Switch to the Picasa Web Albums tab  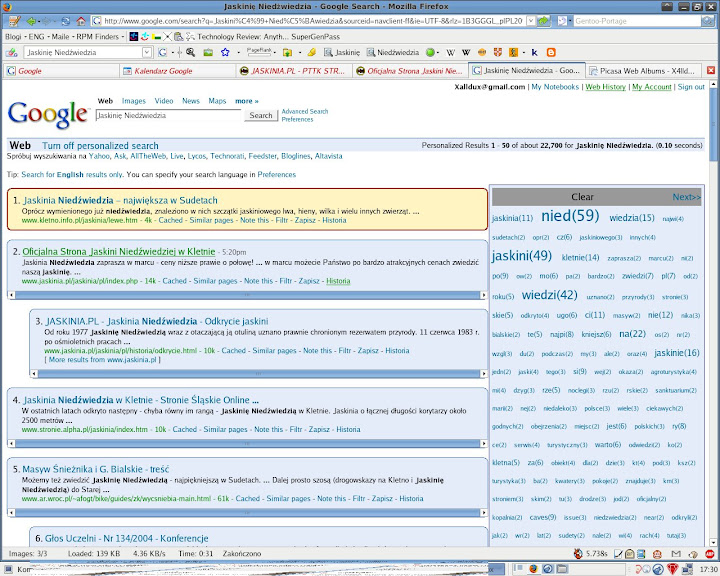[644, 71]
